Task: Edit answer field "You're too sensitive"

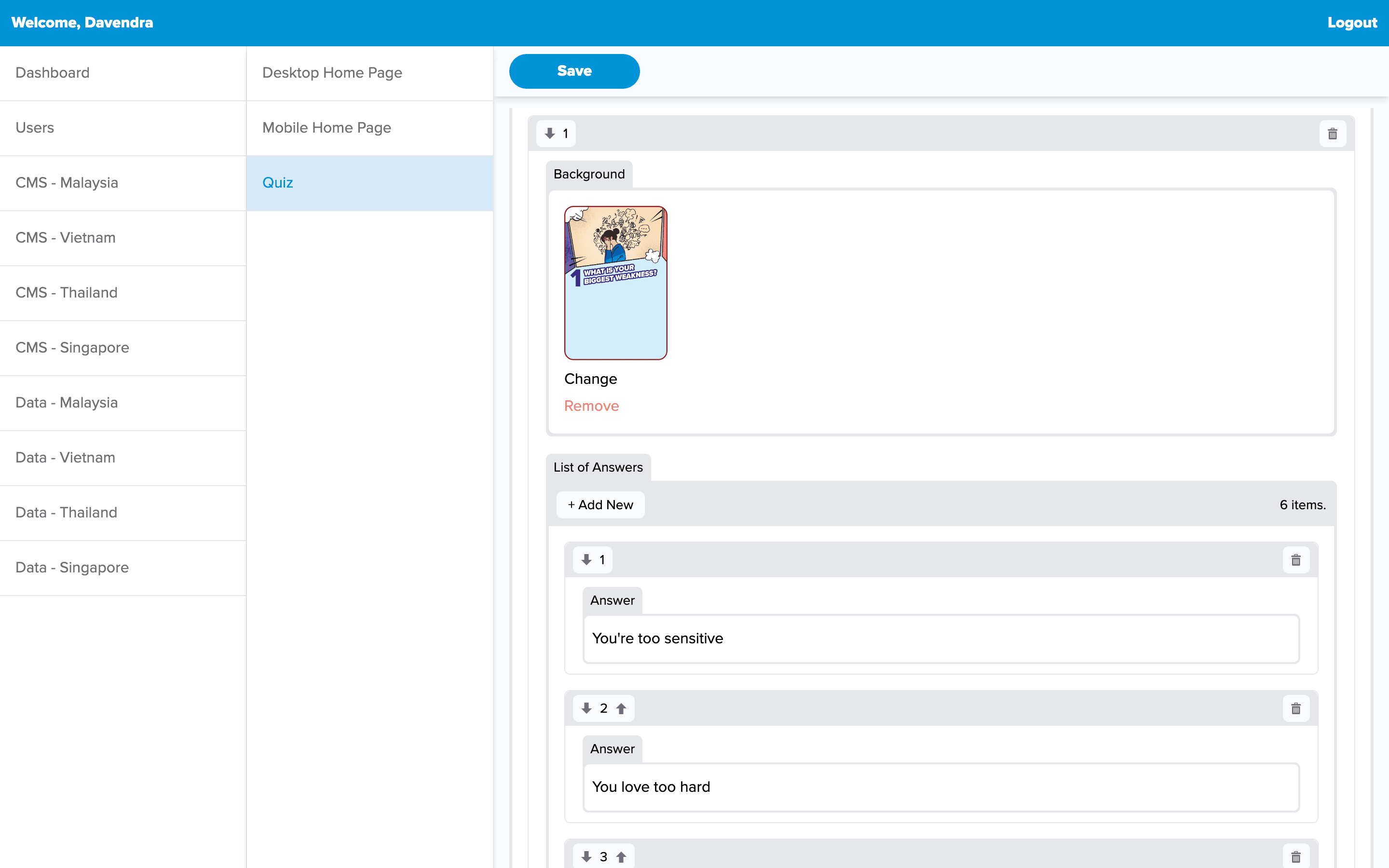Action: click(941, 639)
